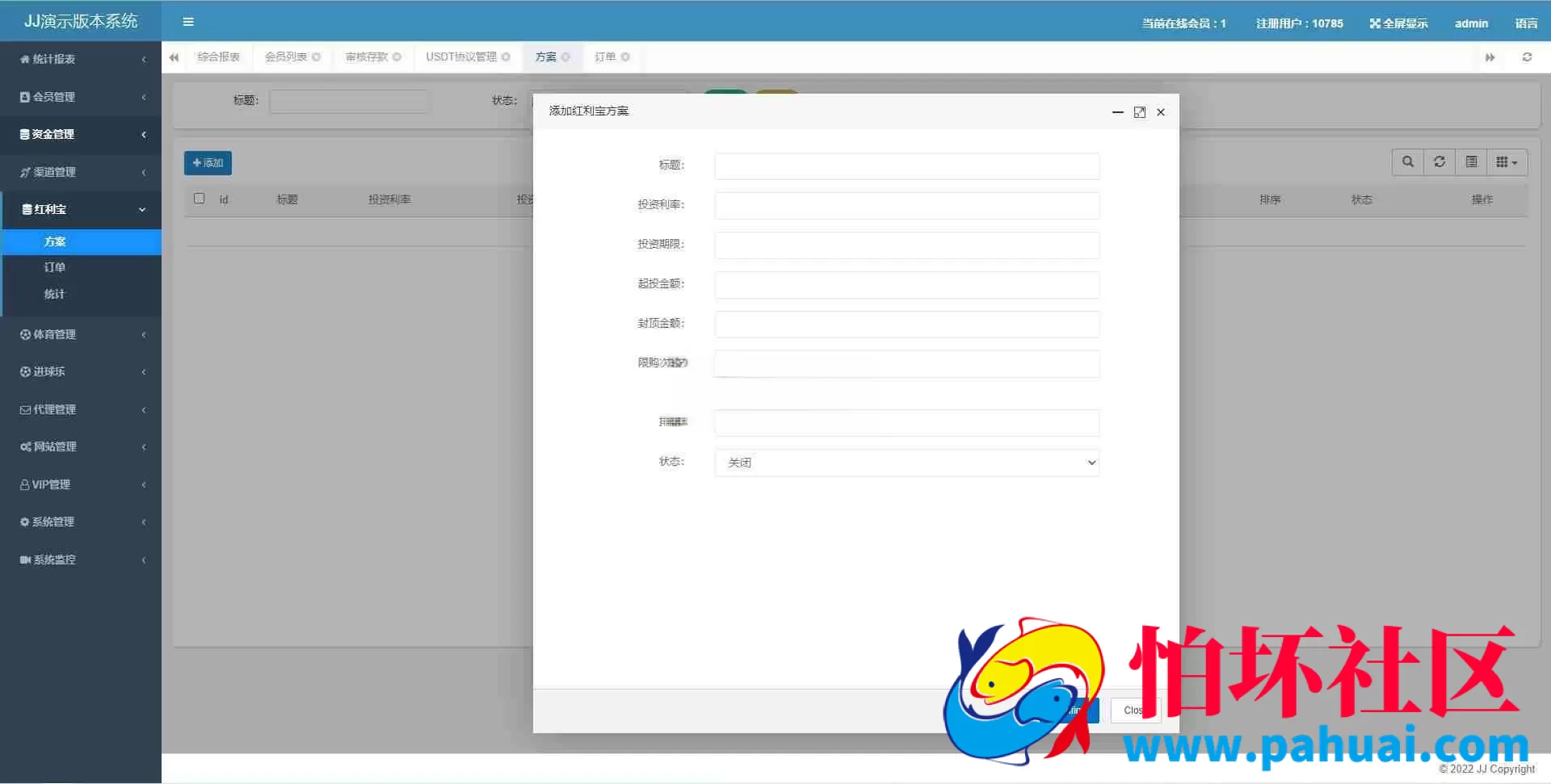Click the table search magnifier icon

tap(1408, 162)
